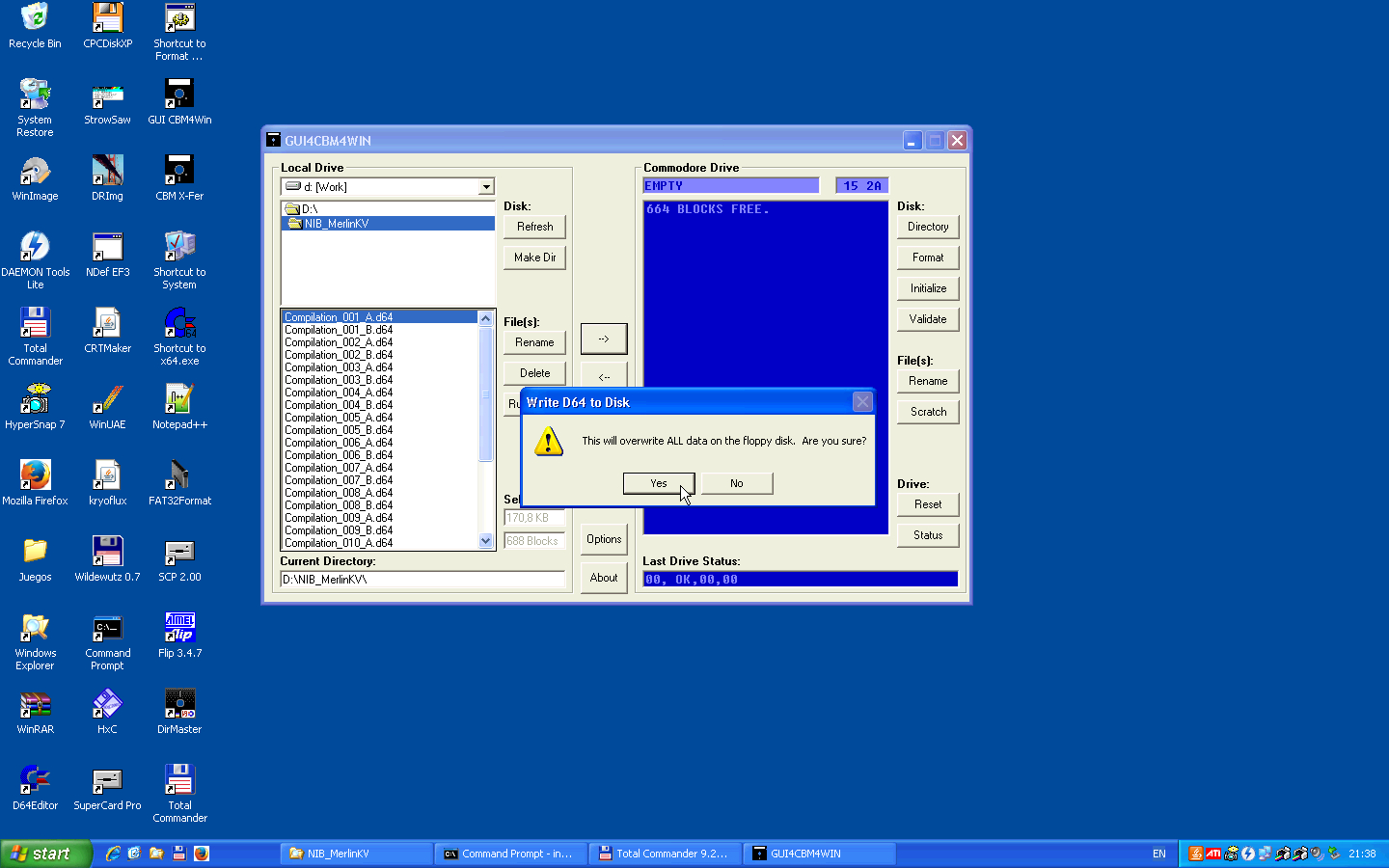Screen dimensions: 1389x868
Task: Launch GUI CBM4Win desktop shortcut
Action: pyautogui.click(x=179, y=102)
